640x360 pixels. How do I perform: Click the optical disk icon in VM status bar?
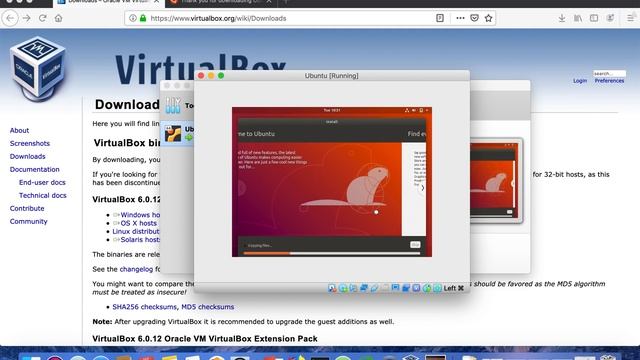click(343, 288)
